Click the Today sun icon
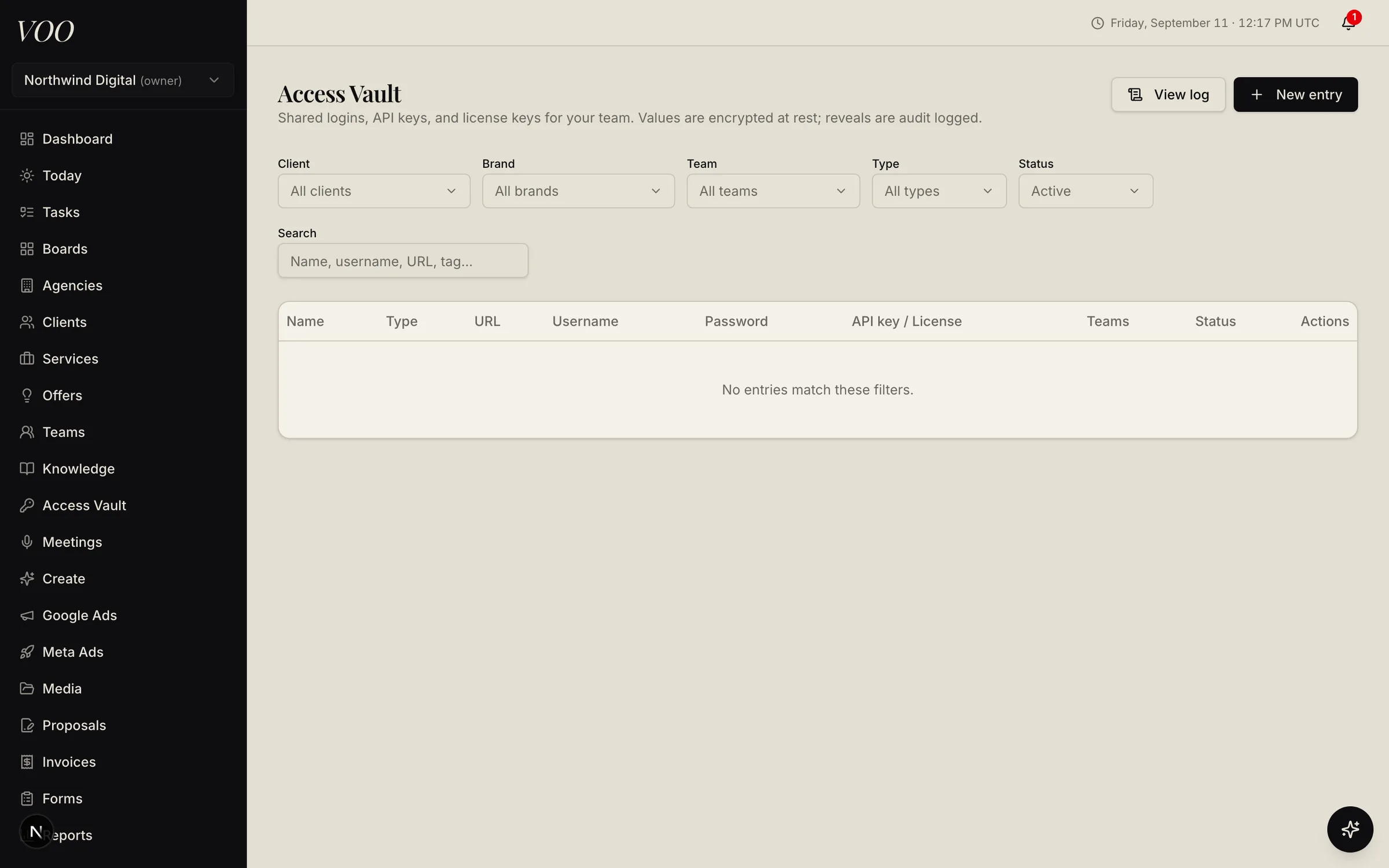1389x868 pixels. (27, 175)
